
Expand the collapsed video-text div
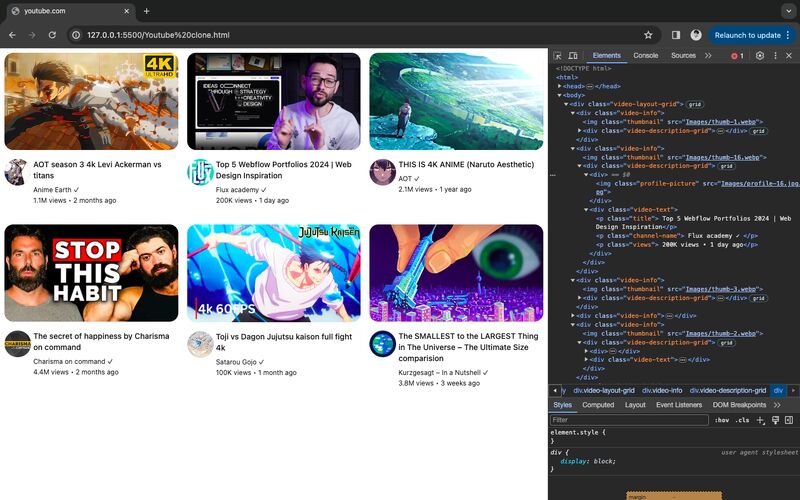(586, 359)
